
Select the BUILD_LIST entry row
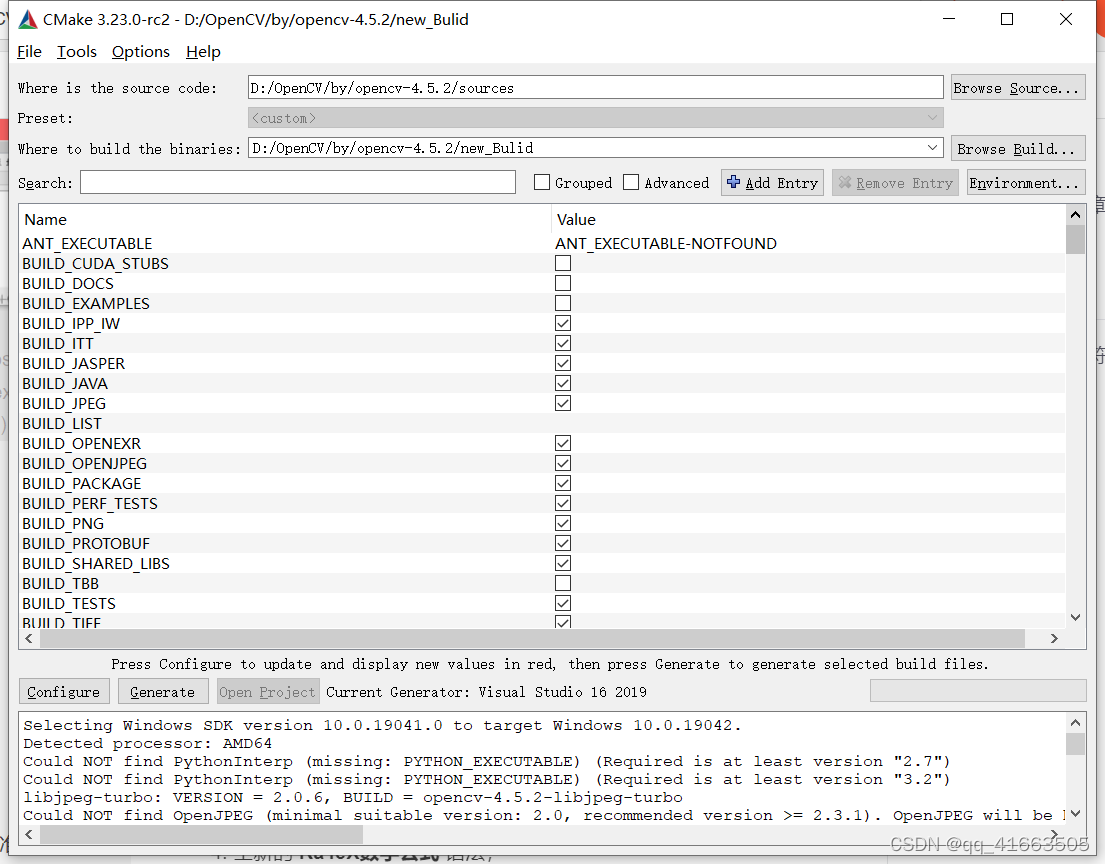543,424
